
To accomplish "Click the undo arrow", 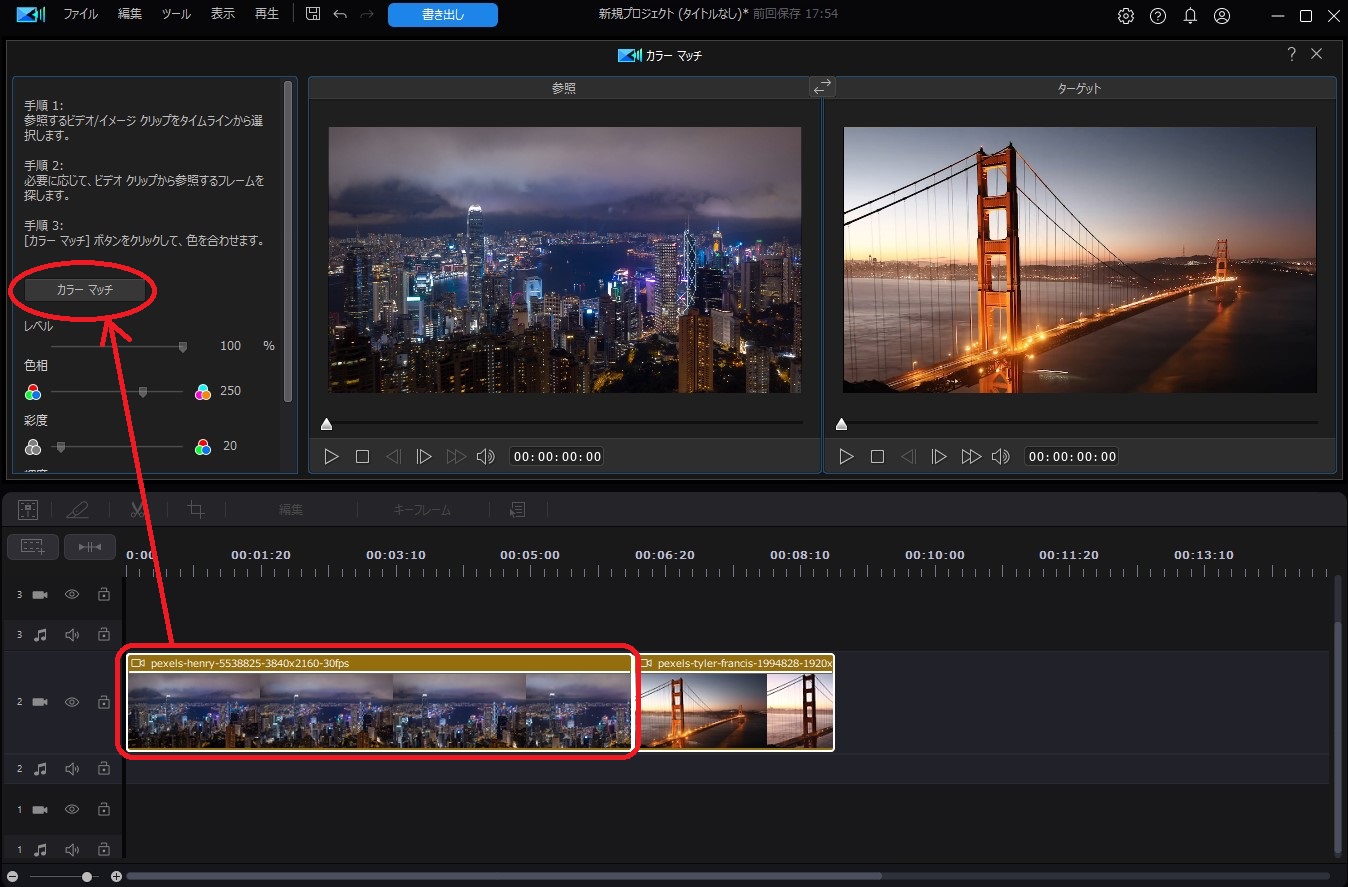I will [340, 15].
